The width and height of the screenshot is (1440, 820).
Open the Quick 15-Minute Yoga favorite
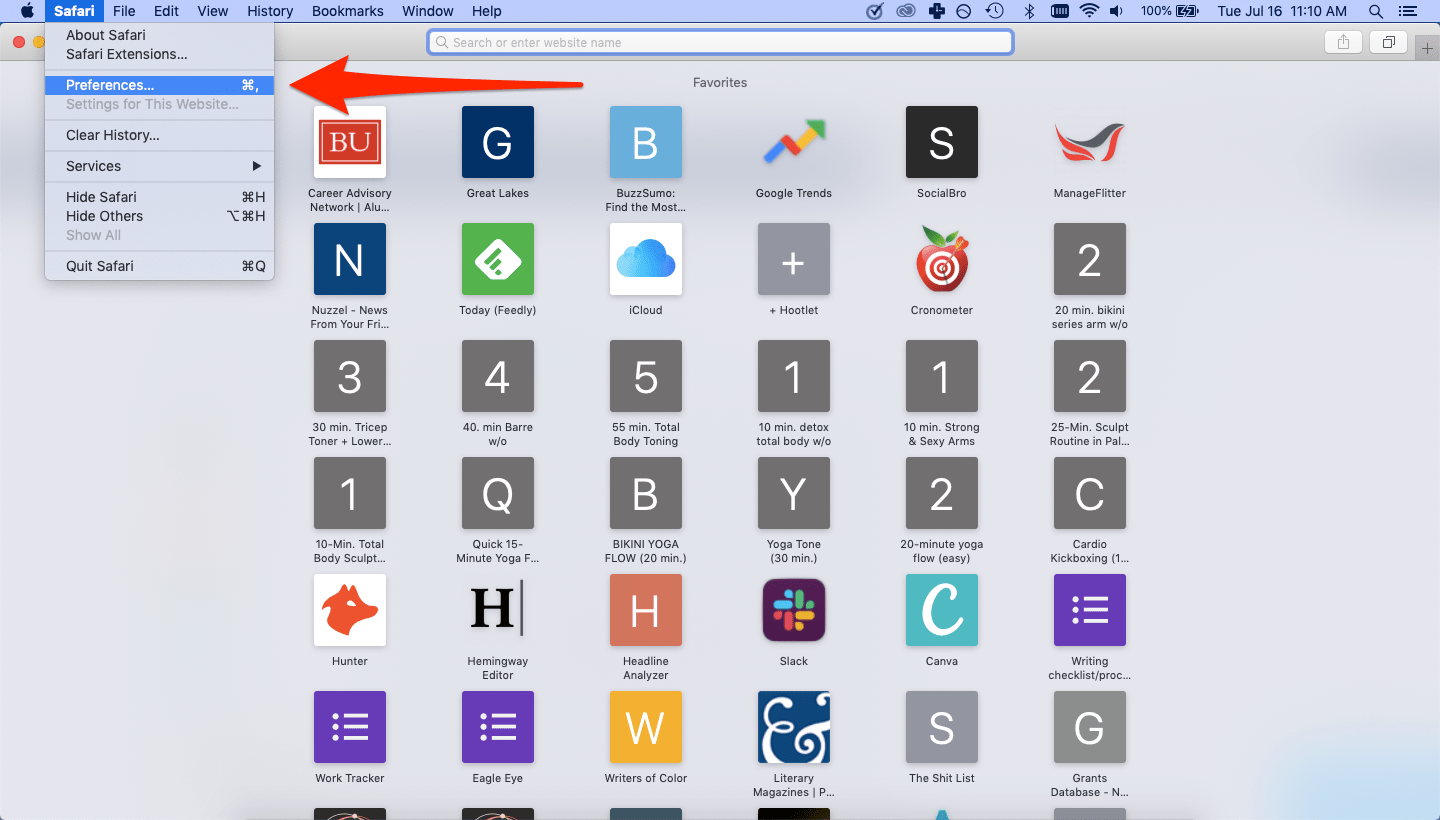point(498,493)
